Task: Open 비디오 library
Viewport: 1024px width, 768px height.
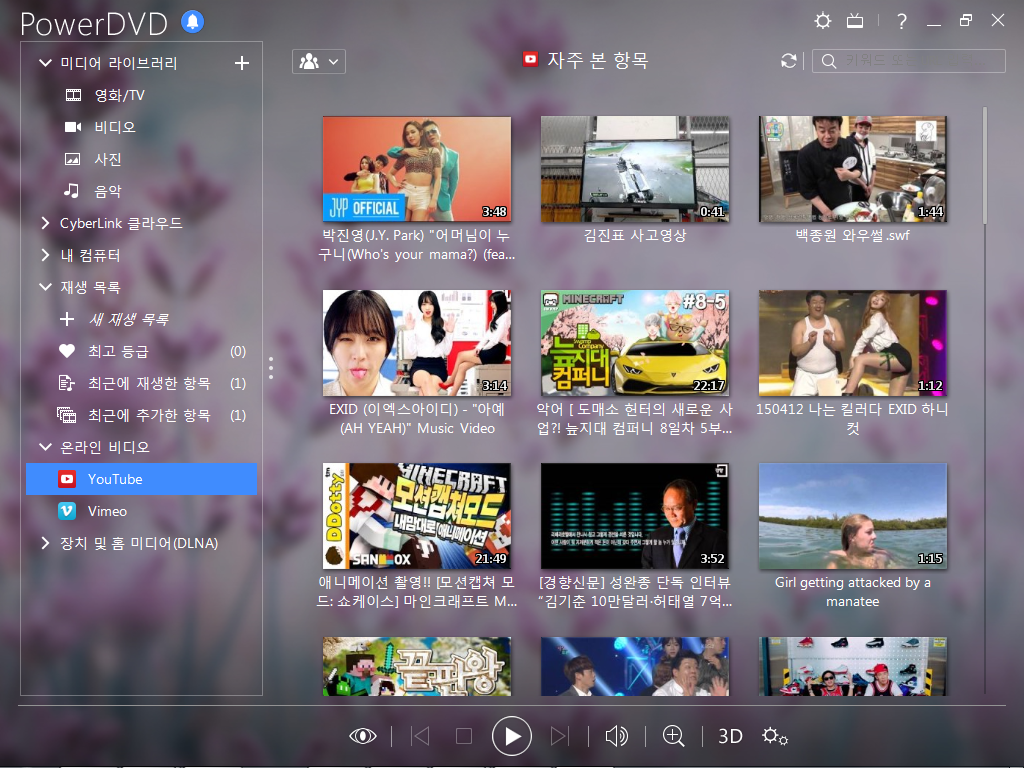Action: (115, 127)
